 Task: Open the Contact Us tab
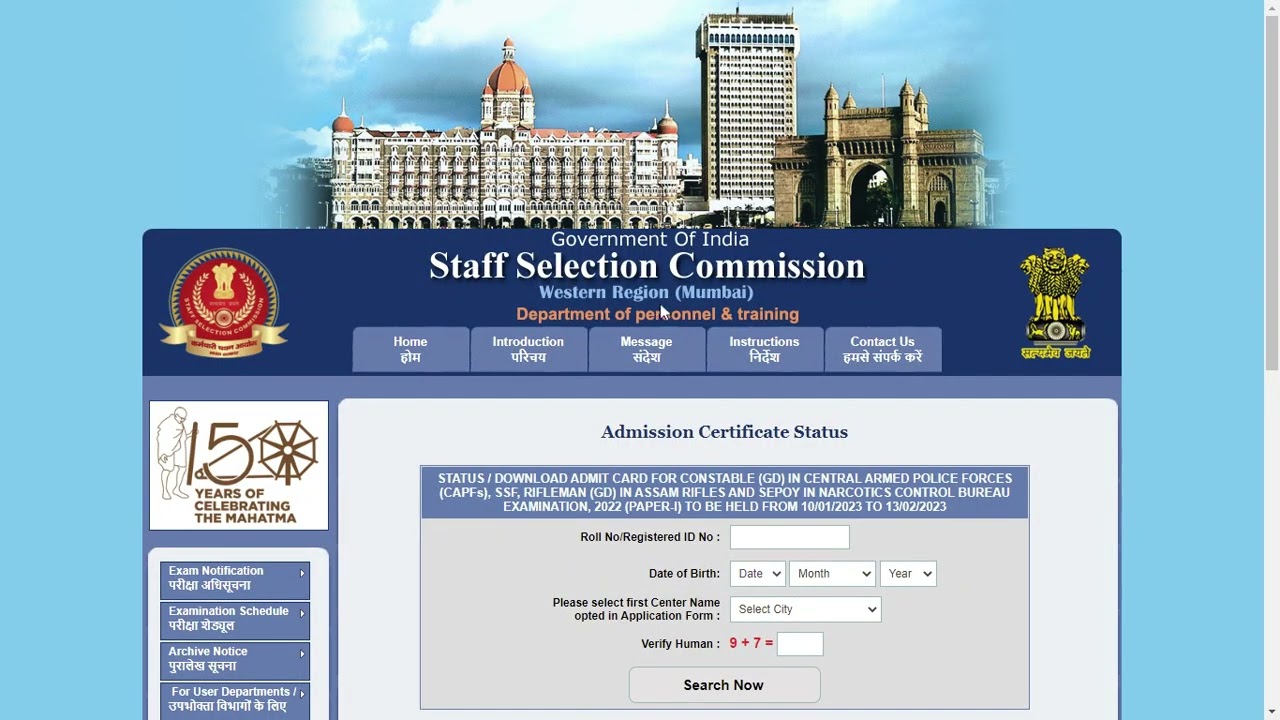coord(882,349)
